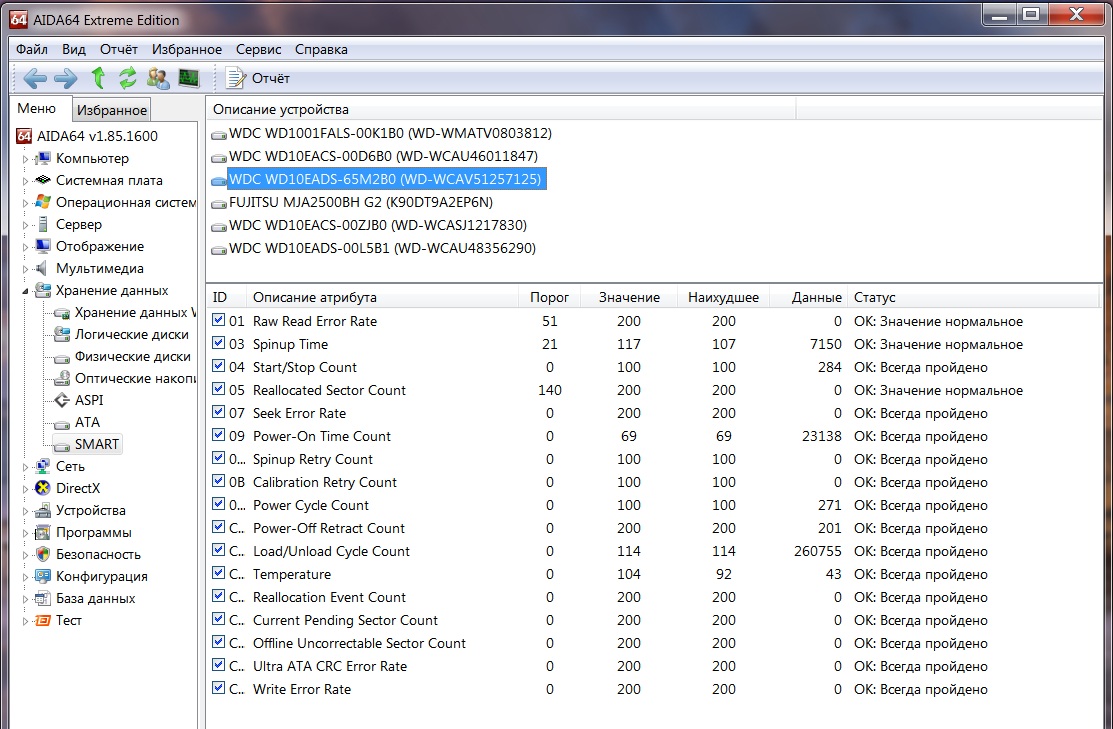
Task: Click the Отчёт toolbar button
Action: click(x=258, y=78)
